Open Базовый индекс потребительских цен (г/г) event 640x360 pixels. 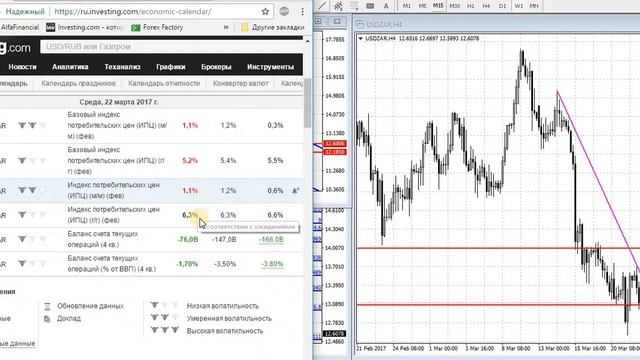pyautogui.click(x=116, y=160)
